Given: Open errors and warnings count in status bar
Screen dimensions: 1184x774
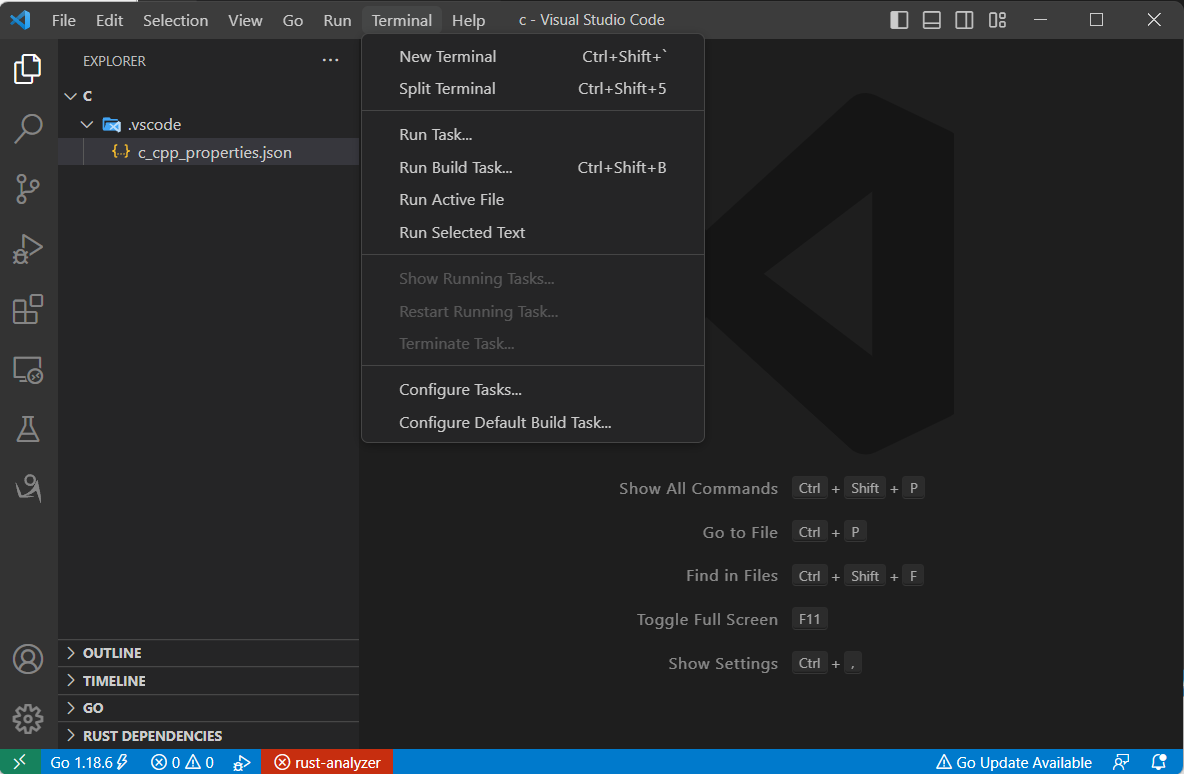Looking at the screenshot, I should pos(182,762).
